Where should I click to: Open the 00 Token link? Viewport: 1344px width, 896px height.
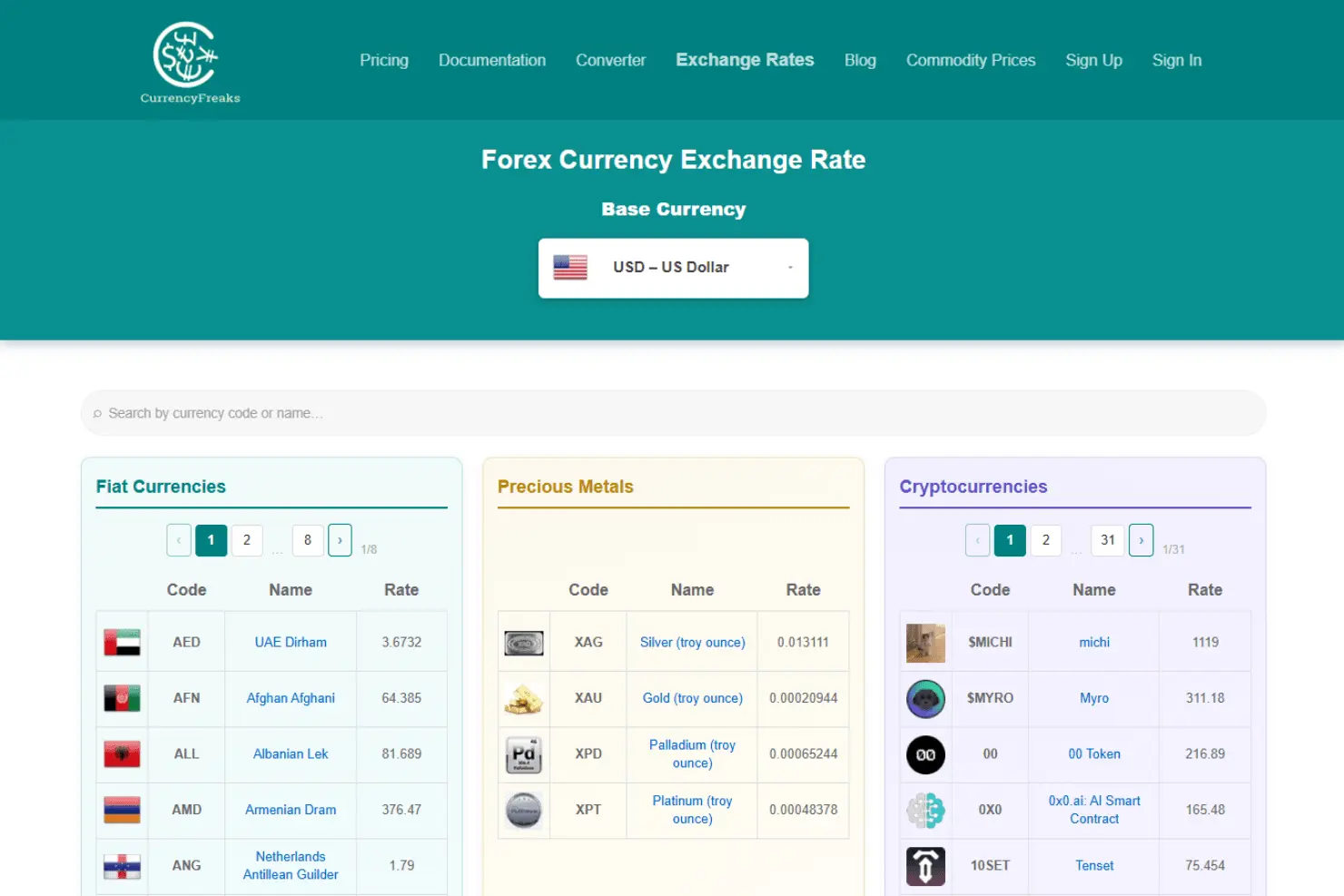click(1094, 754)
